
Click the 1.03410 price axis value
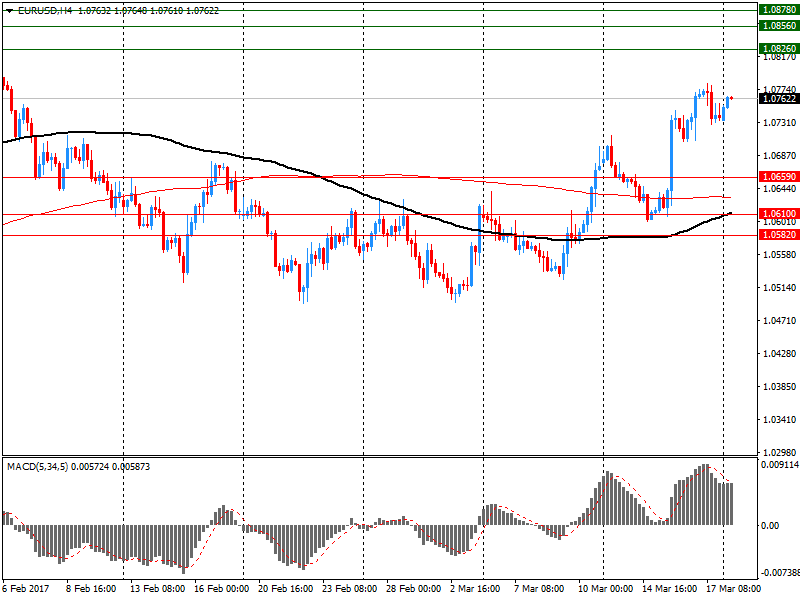pyautogui.click(x=780, y=420)
